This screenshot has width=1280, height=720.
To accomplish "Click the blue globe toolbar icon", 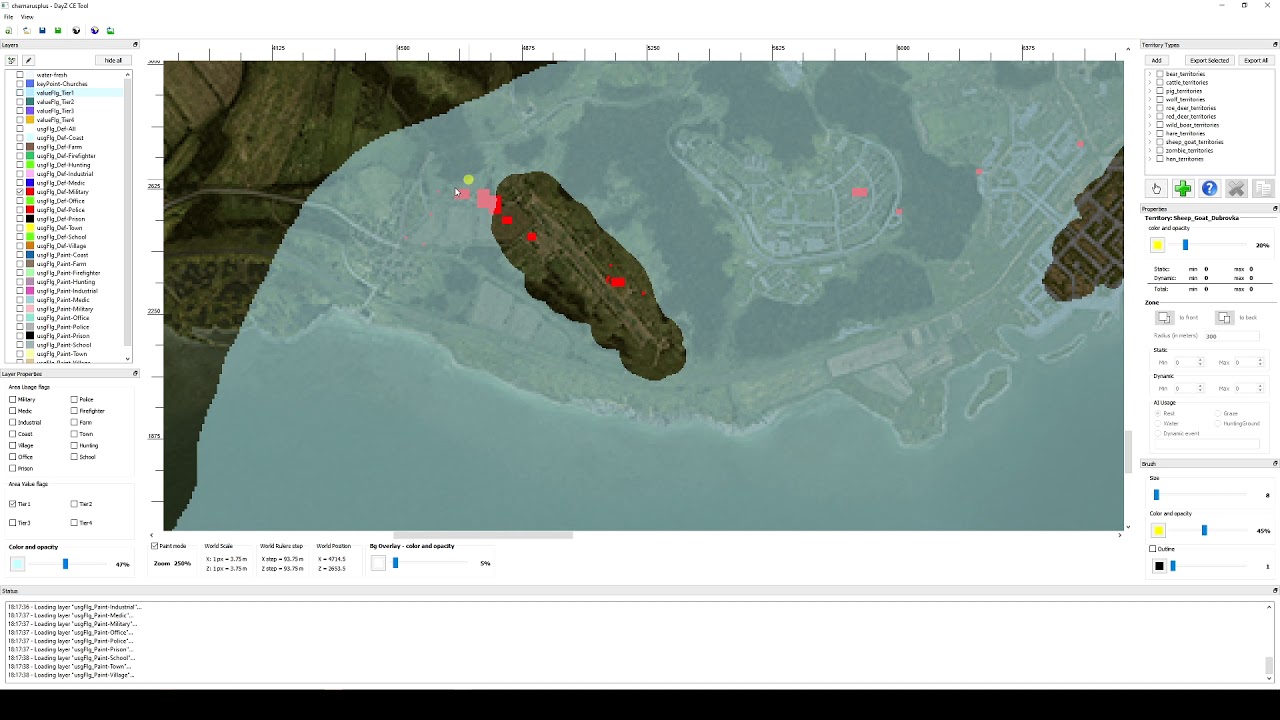I will tap(94, 31).
